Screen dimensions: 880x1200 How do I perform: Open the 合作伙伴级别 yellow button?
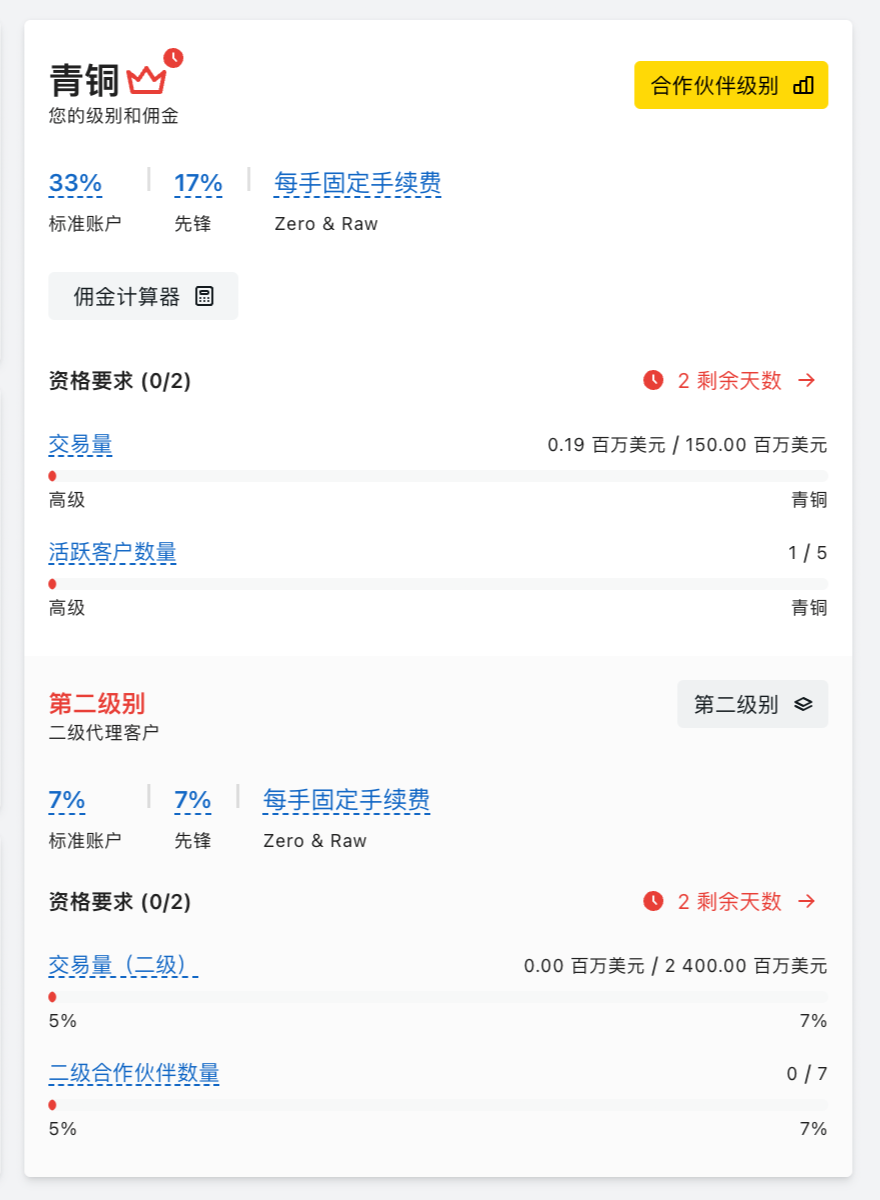point(731,85)
